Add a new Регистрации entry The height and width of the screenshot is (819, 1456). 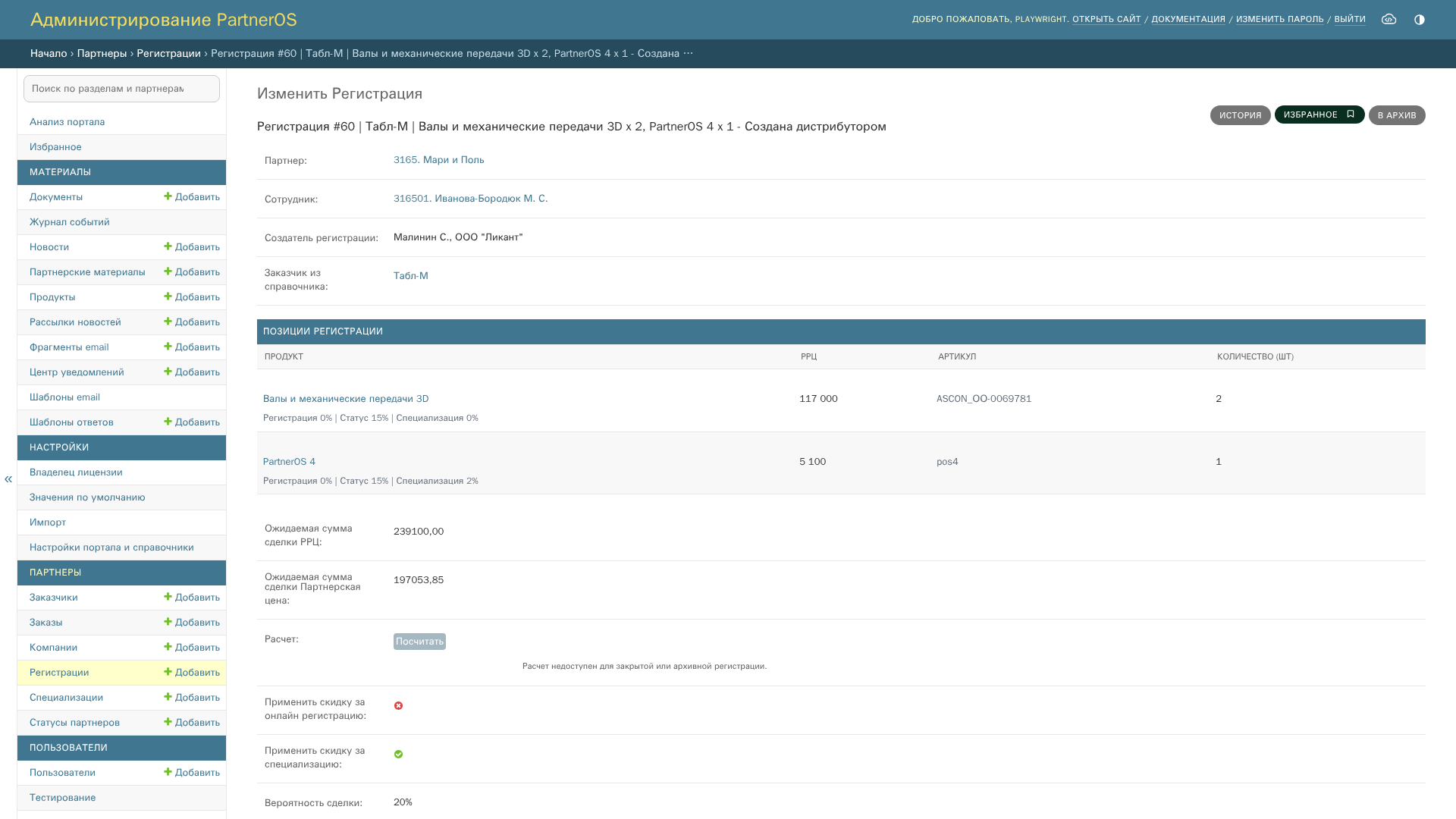pos(192,673)
